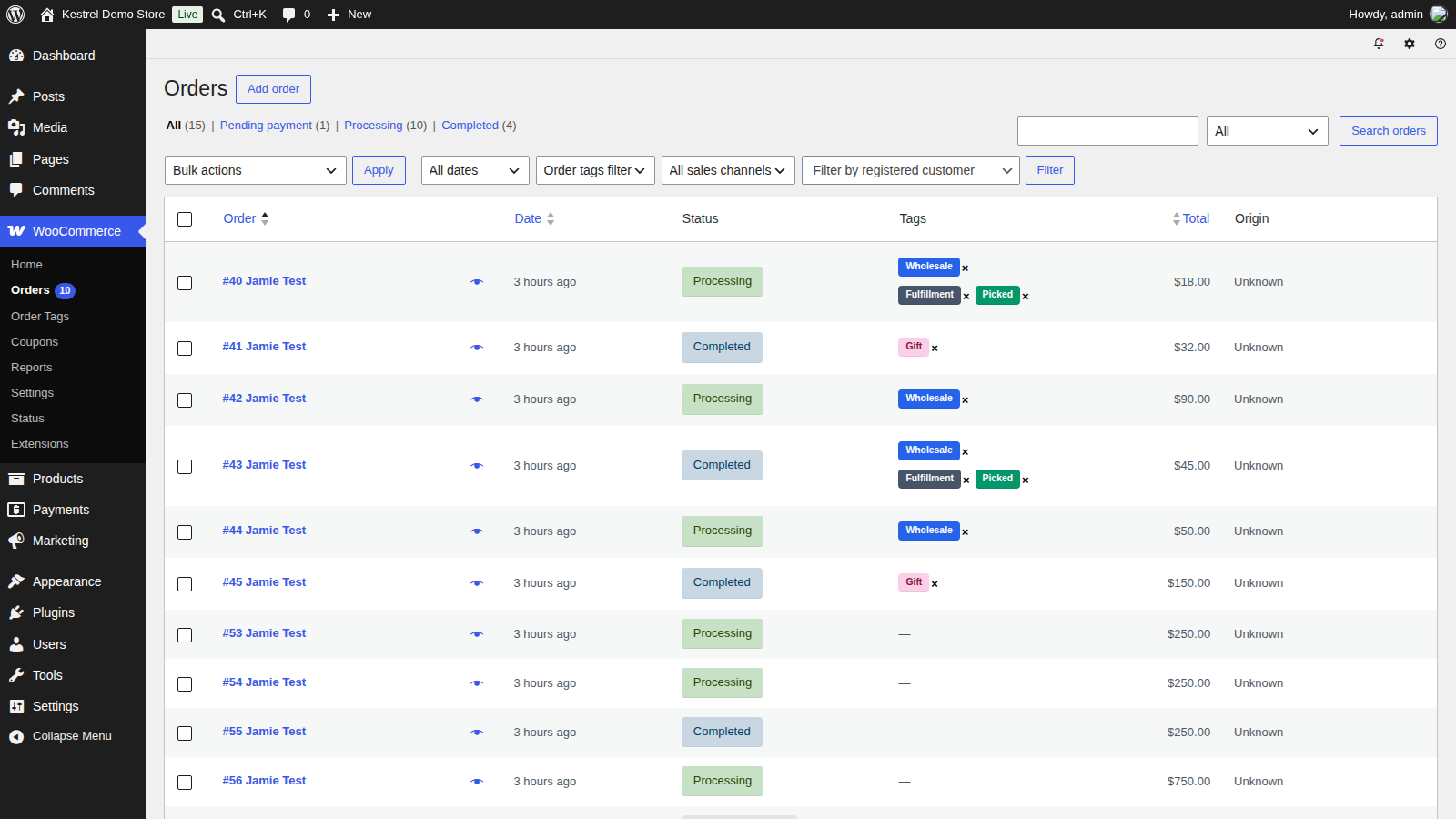The image size is (1456, 819).
Task: Open order #53 Jamie Test link
Action: (x=264, y=633)
